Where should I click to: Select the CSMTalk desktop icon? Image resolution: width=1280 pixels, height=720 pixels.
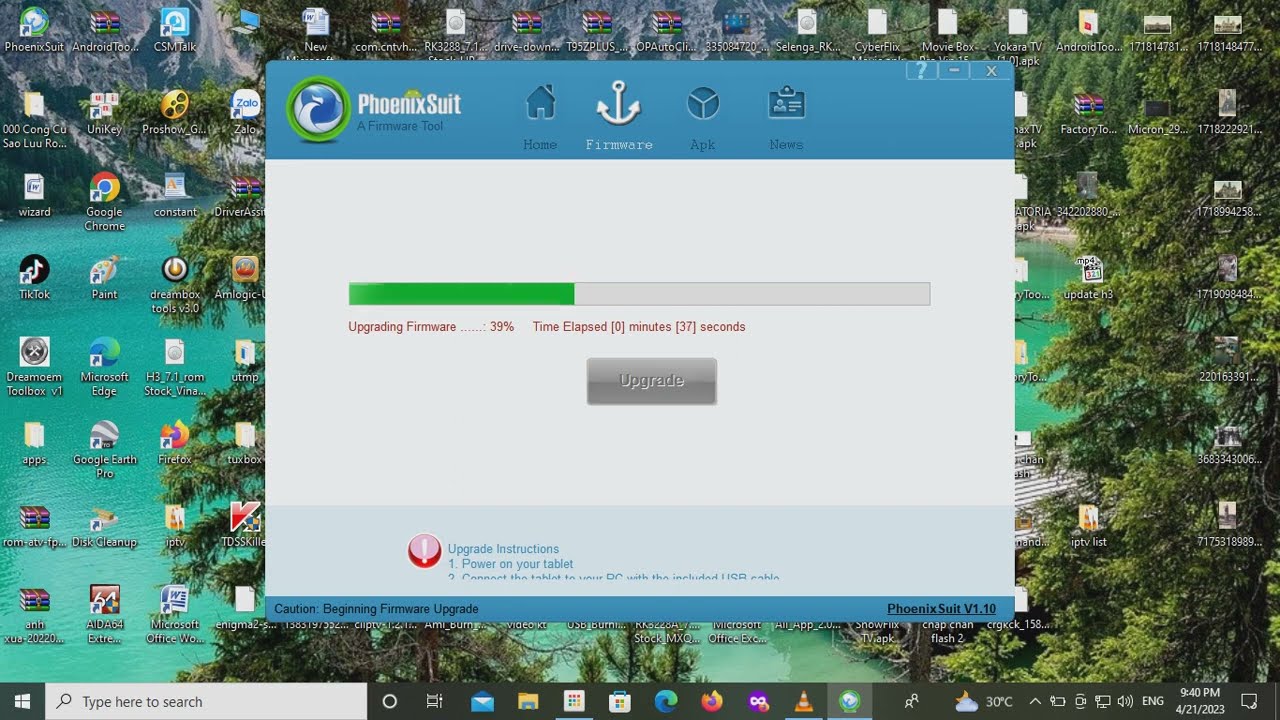[175, 30]
